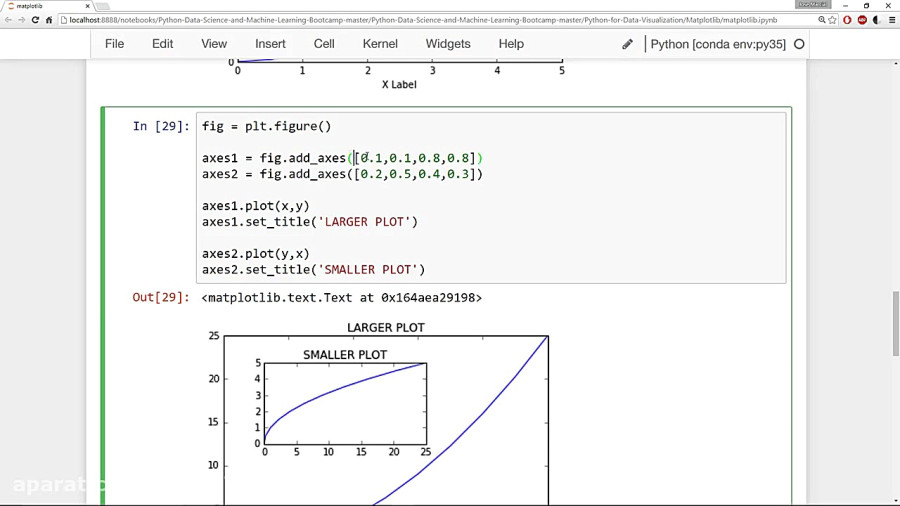Open the Edit menu

(162, 44)
